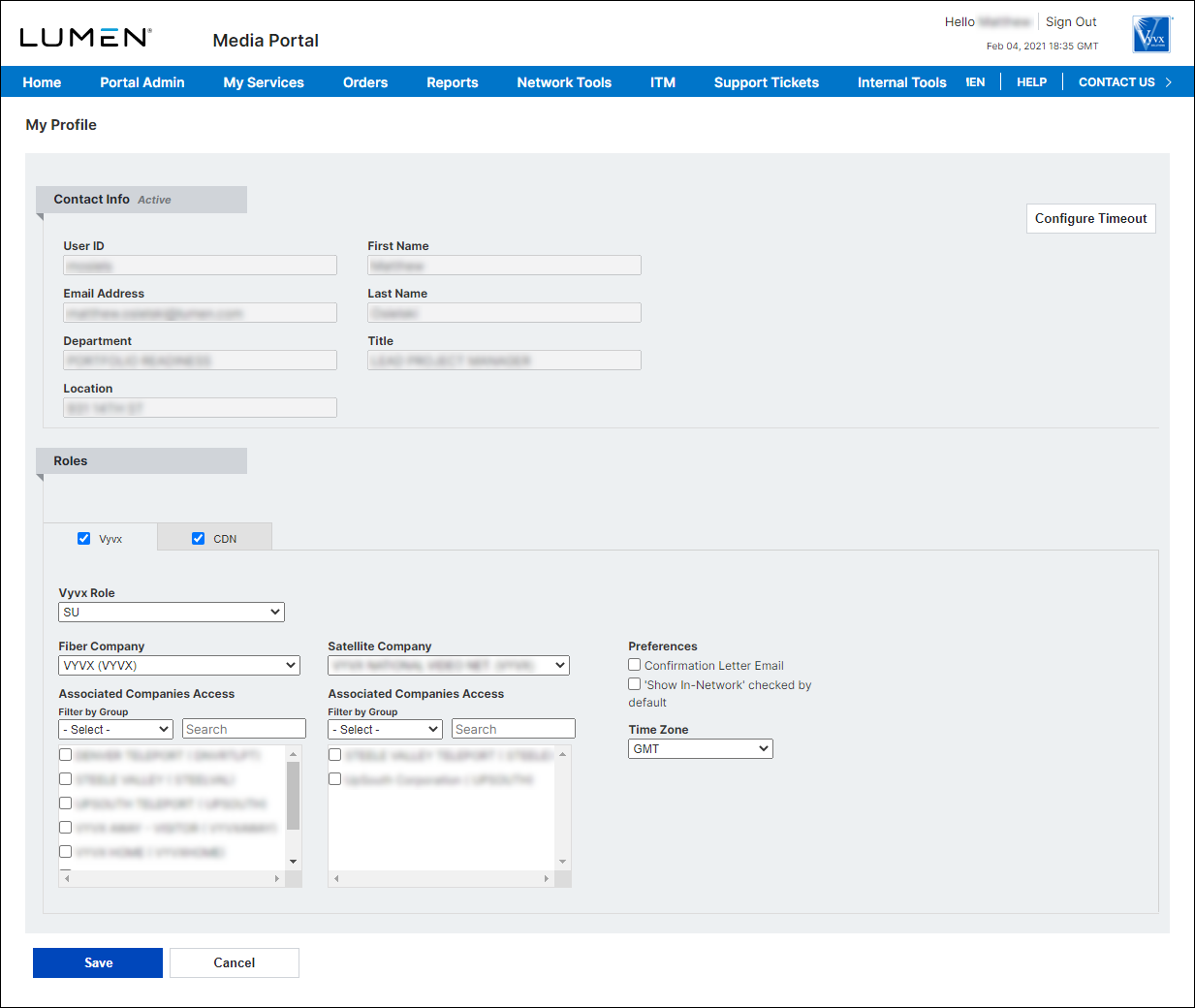Open the Satellite Filter by Group dropdown
Viewport: 1195px width, 1008px height.
click(385, 729)
